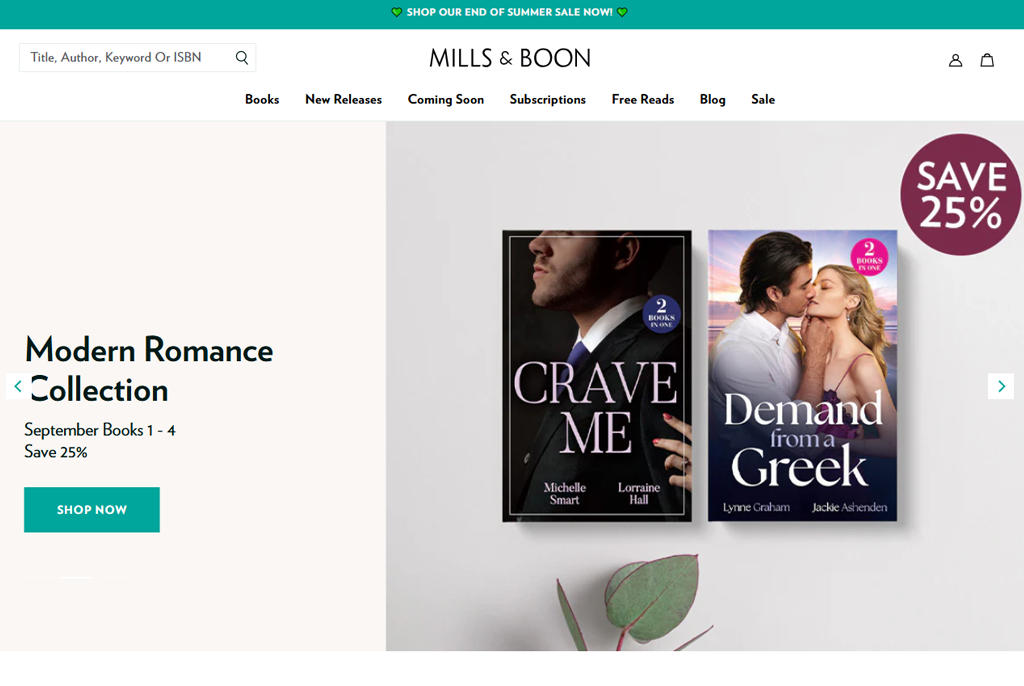Screen dimensions: 1024x686
Task: Click the Mills & Boon logo
Action: coord(509,58)
